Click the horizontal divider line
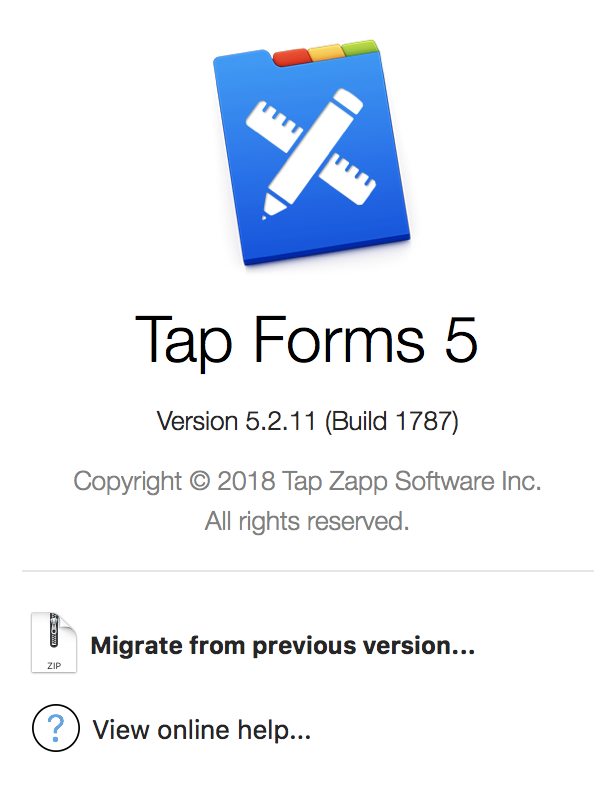 coord(307,572)
